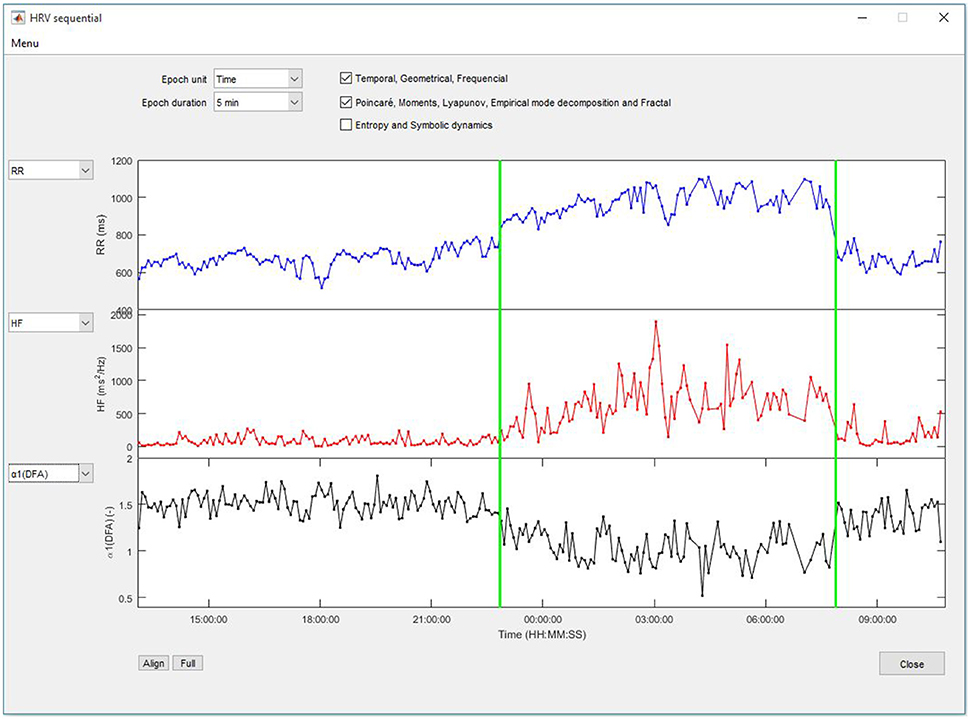970x719 pixels.
Task: Click second green marker in RR plot
Action: [836, 235]
